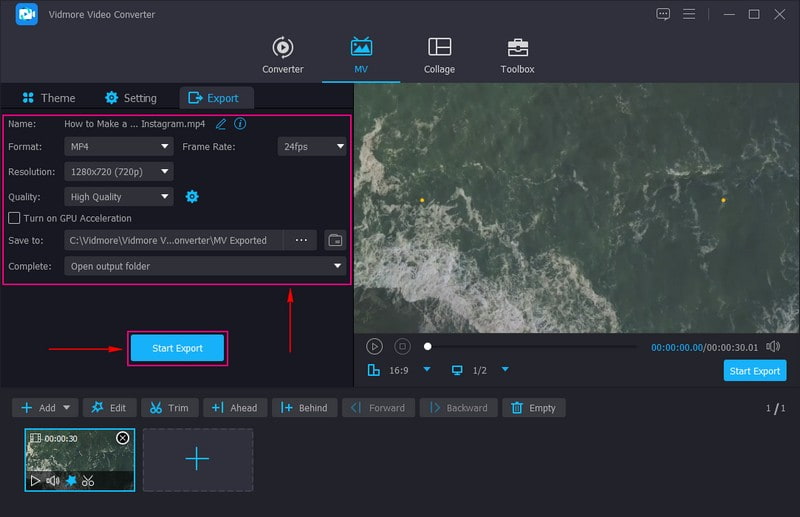Click the scissors icon on the clip thumbnail

(x=88, y=481)
